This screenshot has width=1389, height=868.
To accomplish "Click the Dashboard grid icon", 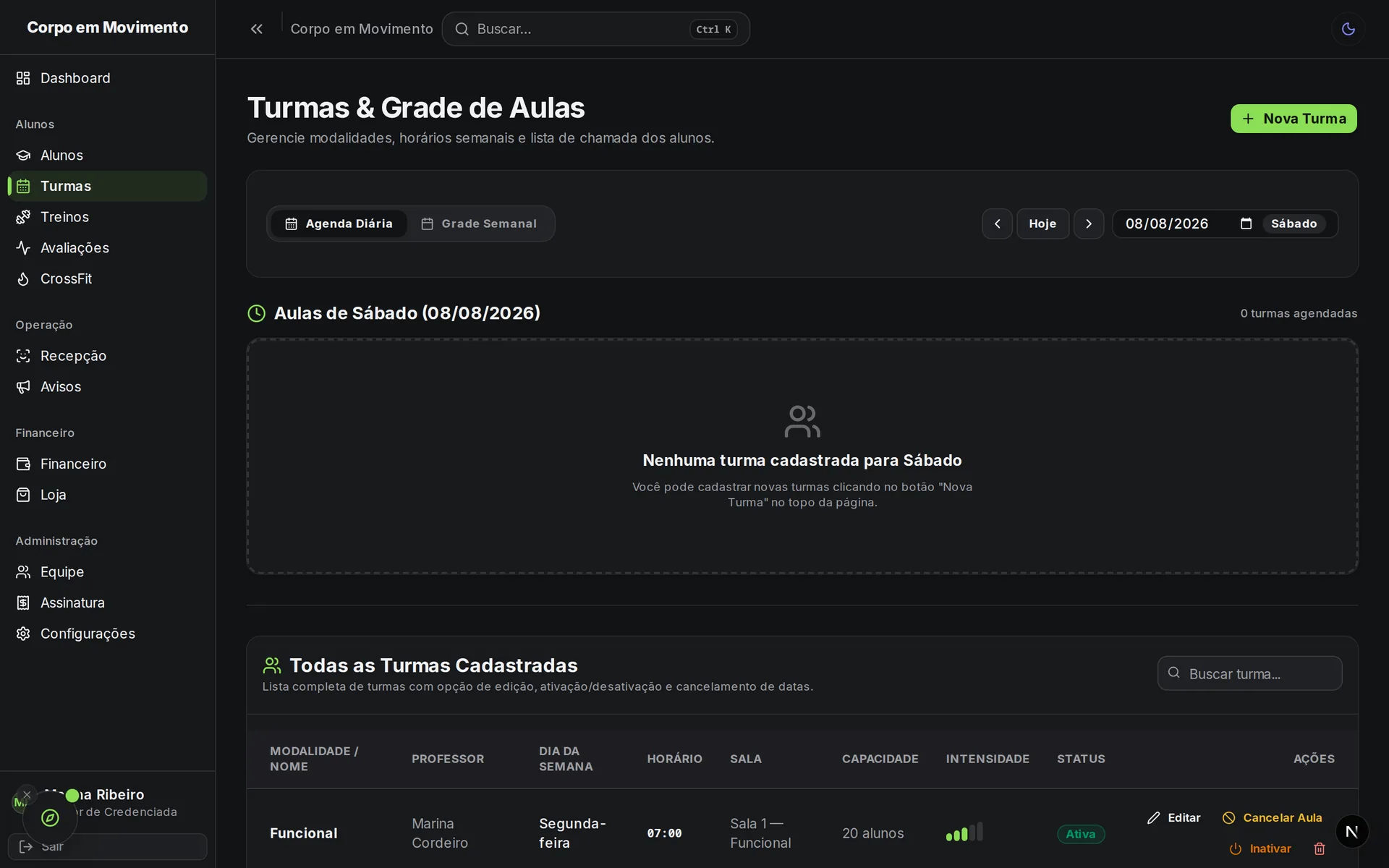I will pos(23,78).
